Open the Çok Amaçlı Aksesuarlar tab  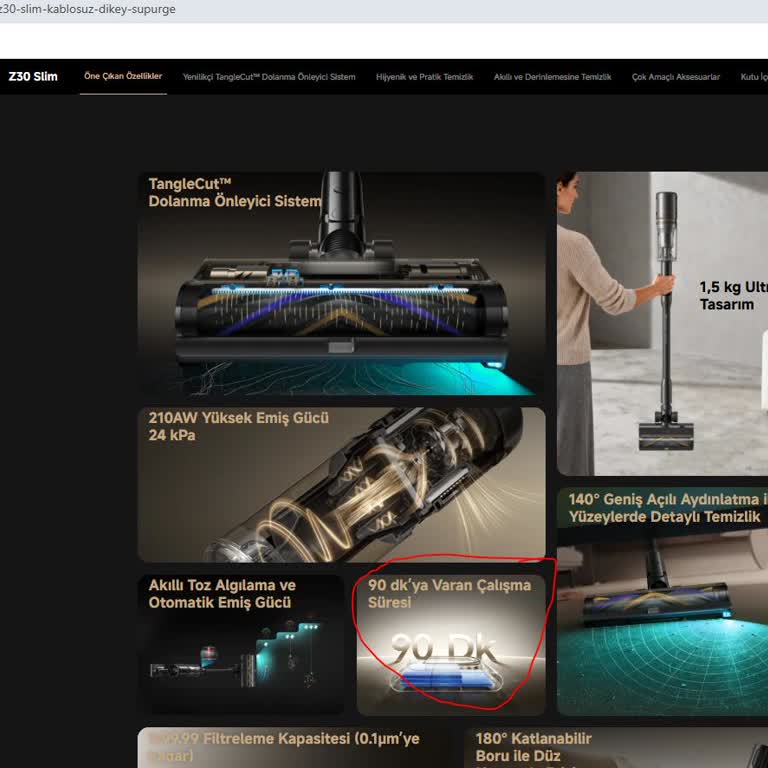[675, 77]
